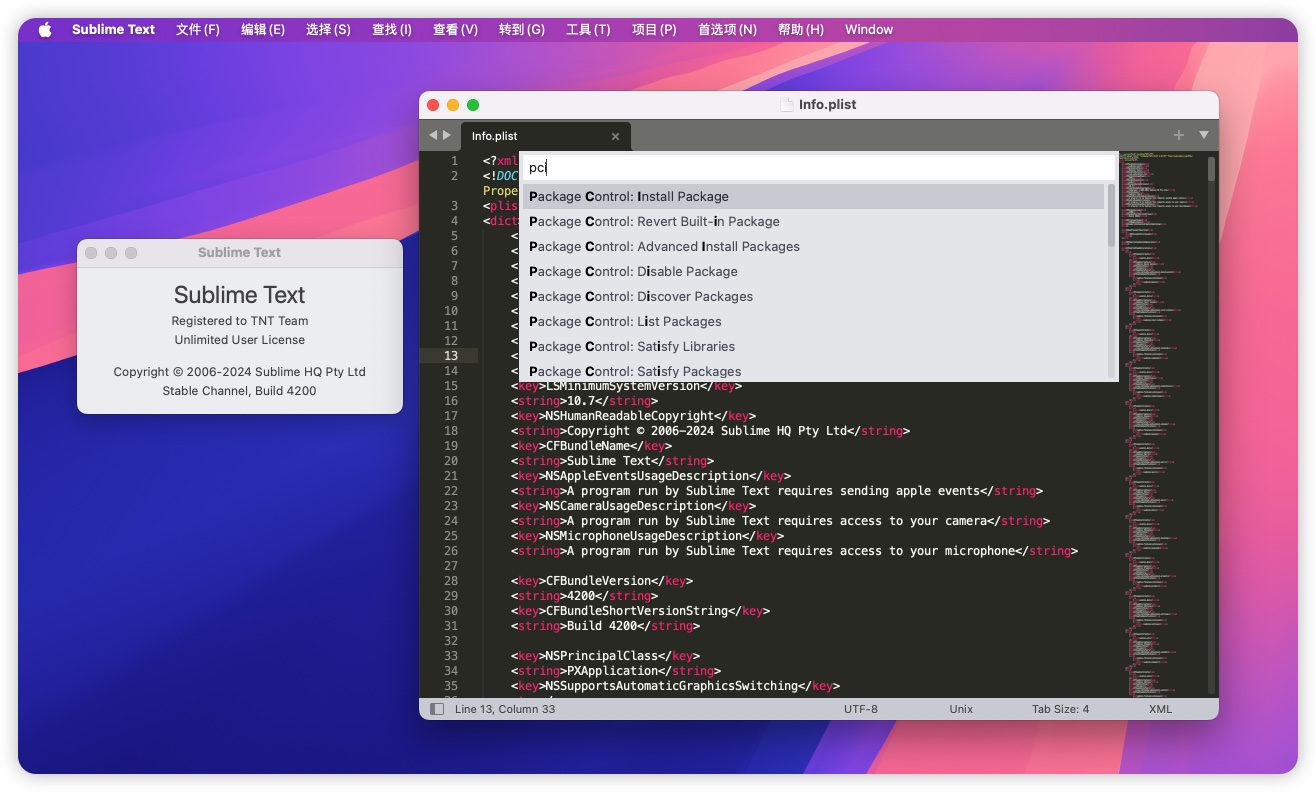Choose Package Control: Advanced Install Packages

pos(813,246)
